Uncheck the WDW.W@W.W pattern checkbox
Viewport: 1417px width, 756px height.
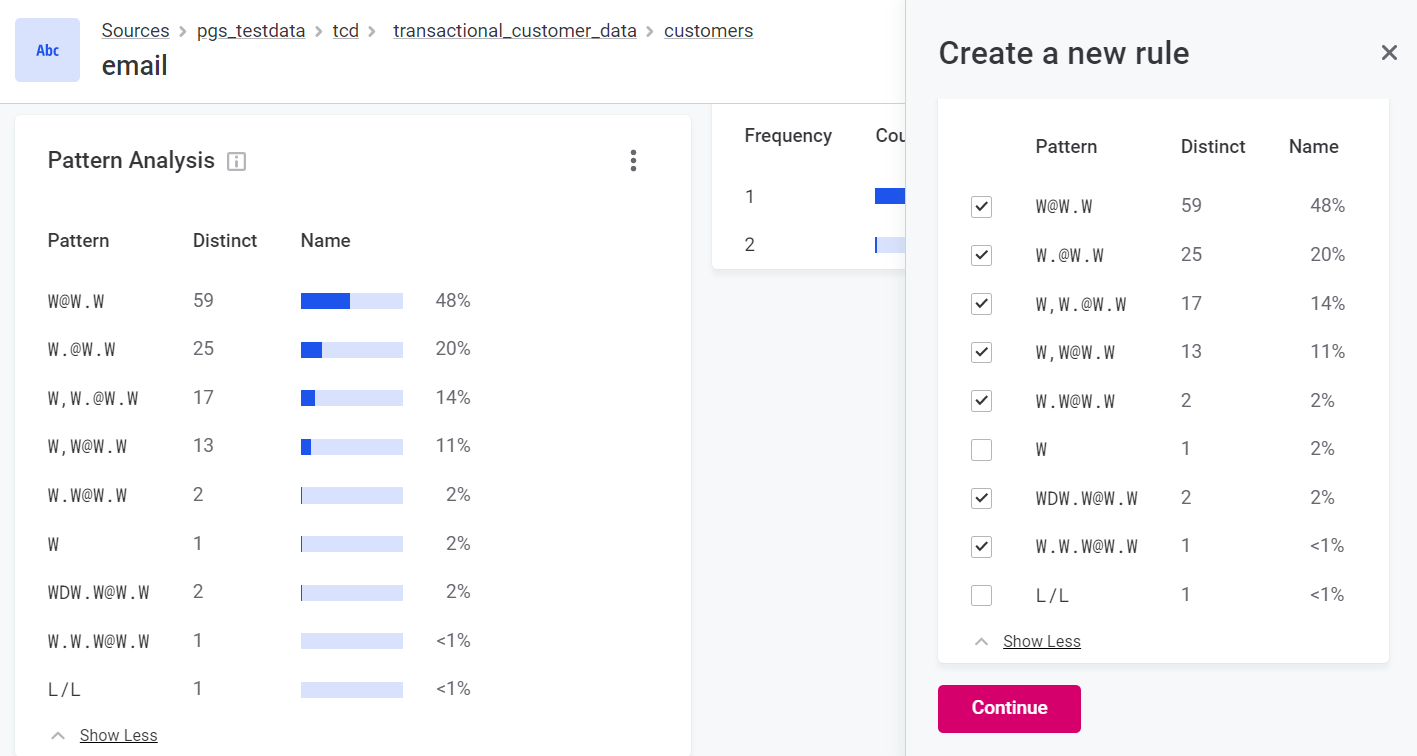982,498
